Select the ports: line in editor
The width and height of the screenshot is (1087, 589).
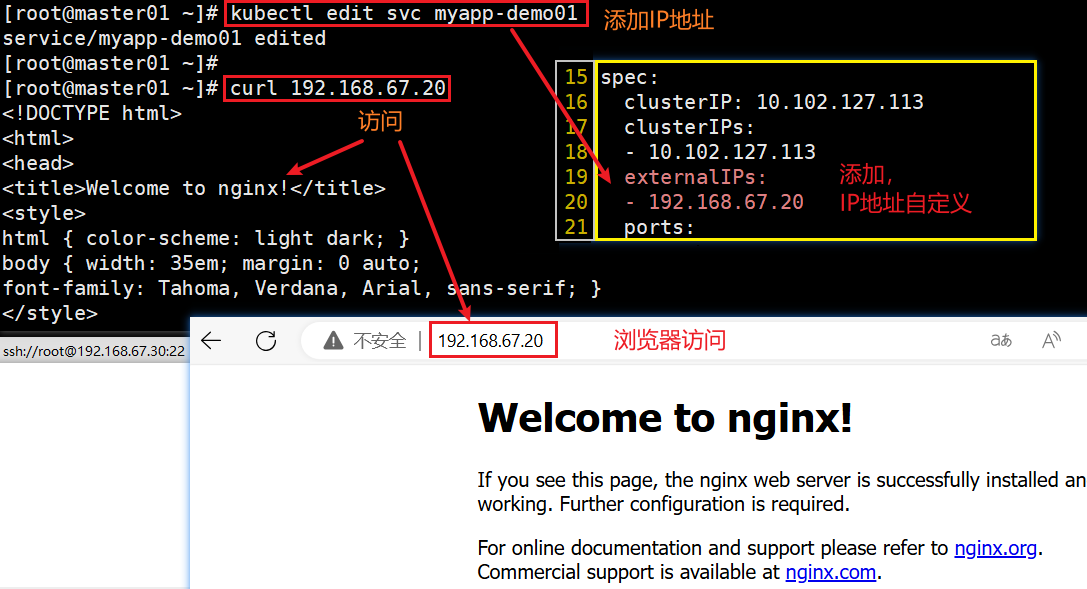(659, 227)
